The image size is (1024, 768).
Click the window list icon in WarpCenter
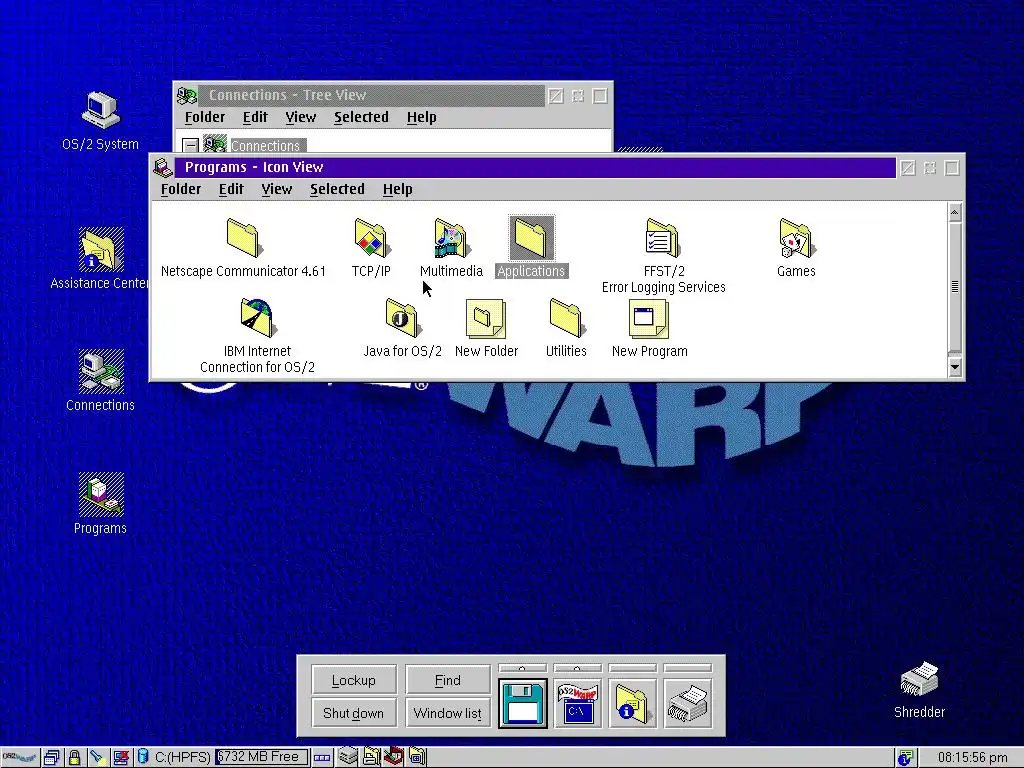[x=52, y=758]
